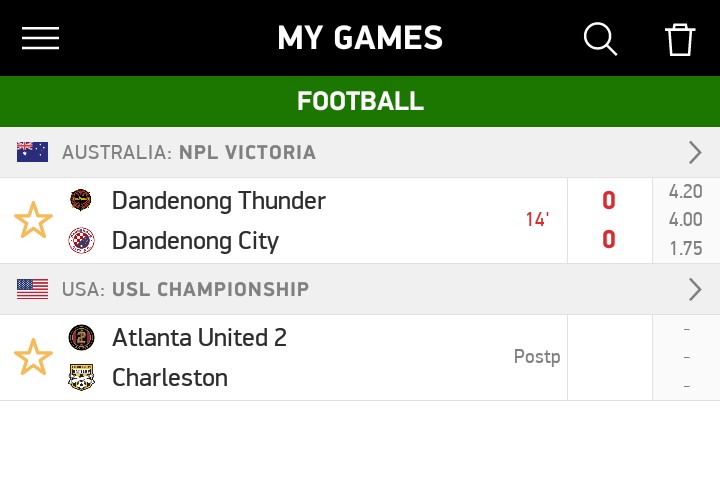
Task: Click the Charleston team crest
Action: coord(81,377)
